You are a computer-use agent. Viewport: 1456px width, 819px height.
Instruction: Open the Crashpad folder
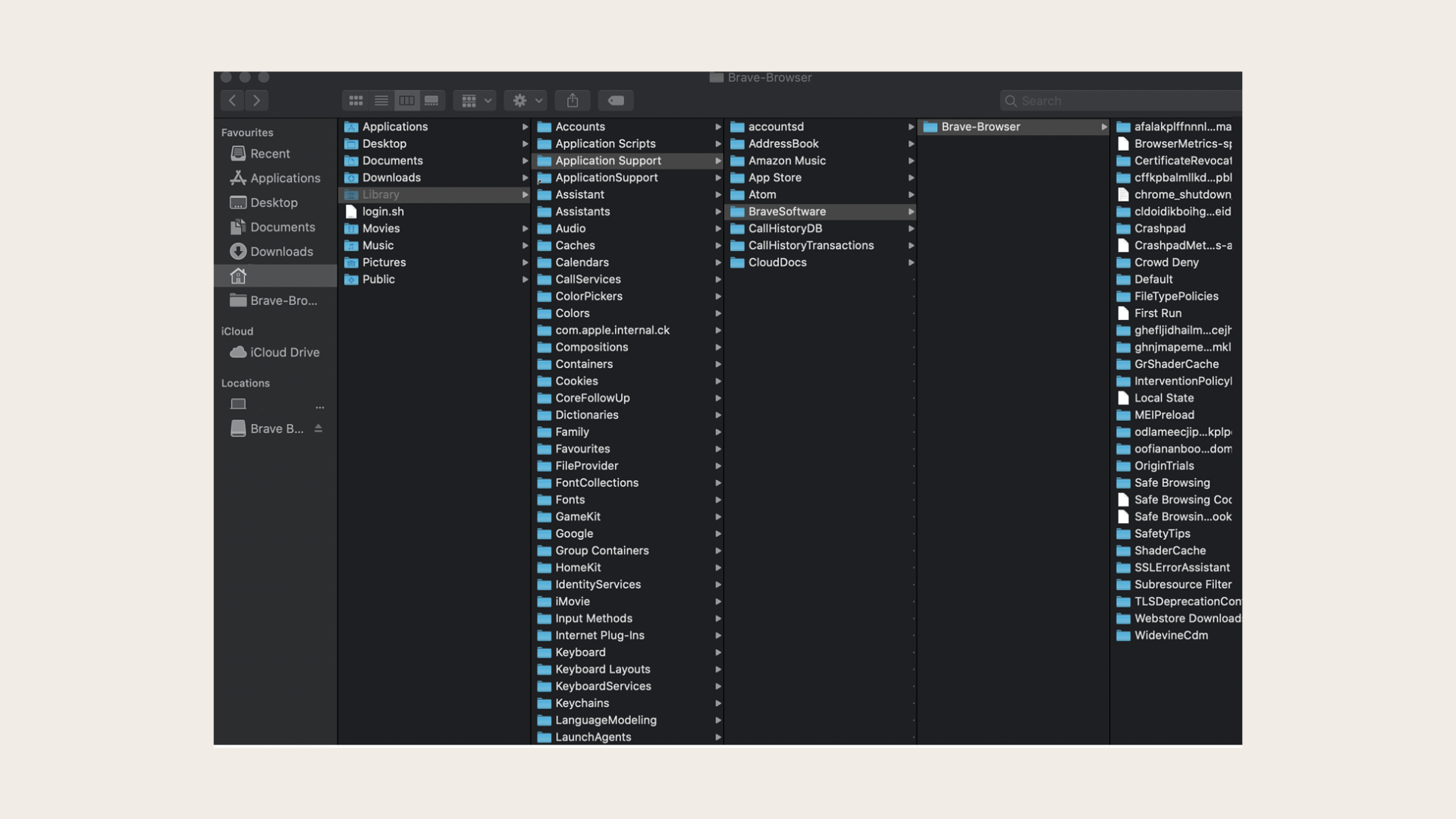click(1177, 228)
